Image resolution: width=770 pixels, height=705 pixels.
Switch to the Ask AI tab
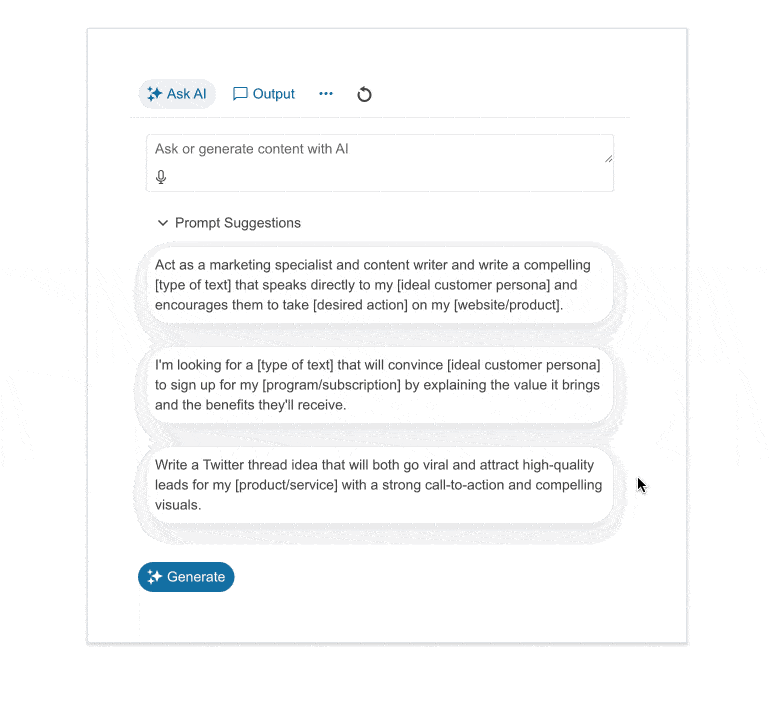point(177,94)
